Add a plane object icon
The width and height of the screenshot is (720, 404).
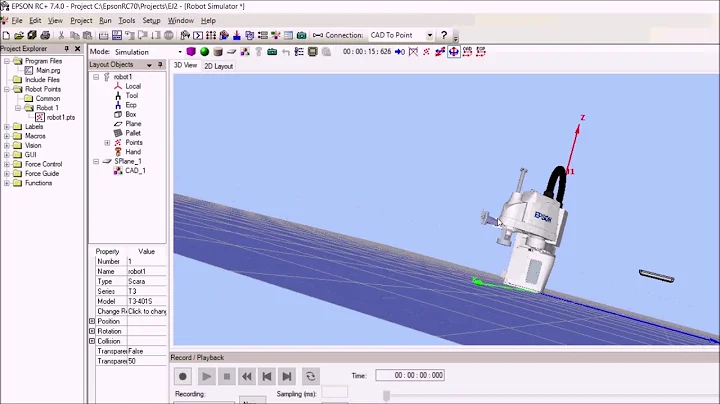(x=231, y=51)
